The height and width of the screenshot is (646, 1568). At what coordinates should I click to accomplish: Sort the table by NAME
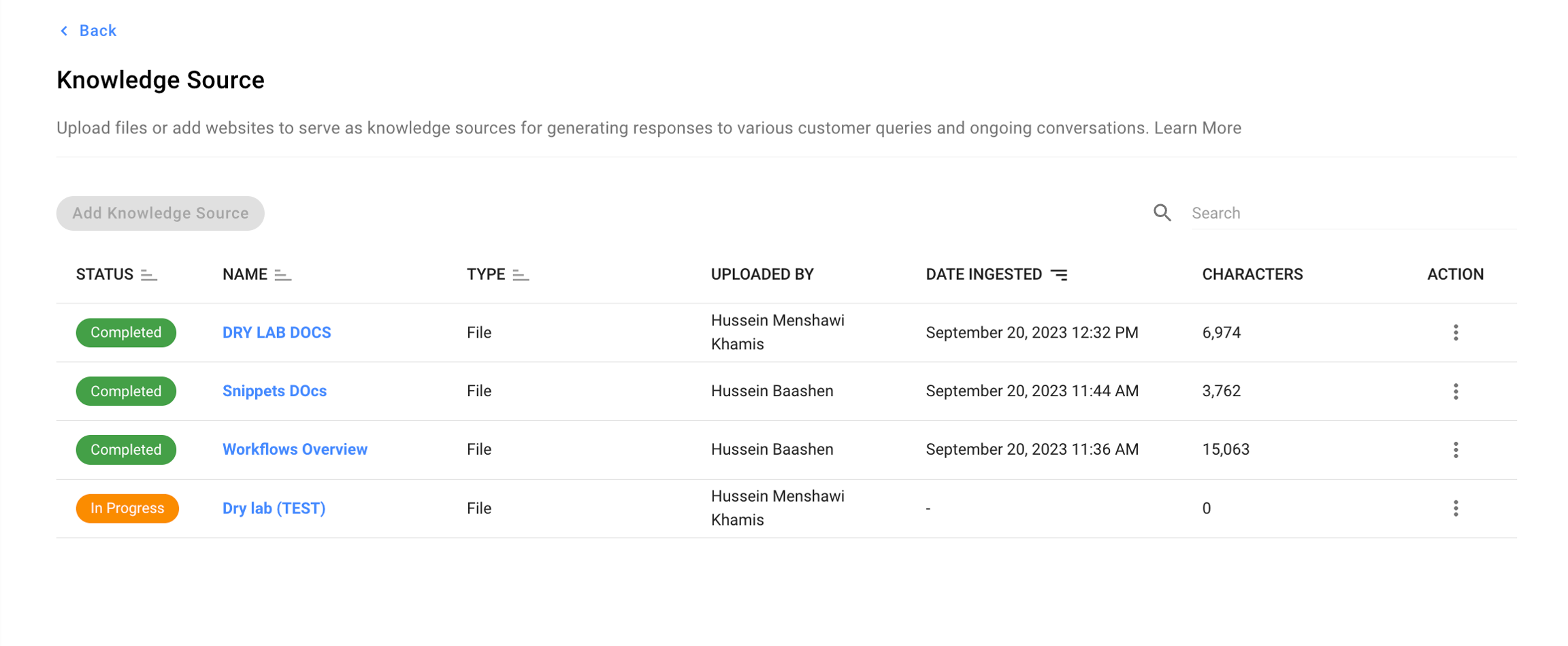point(283,274)
